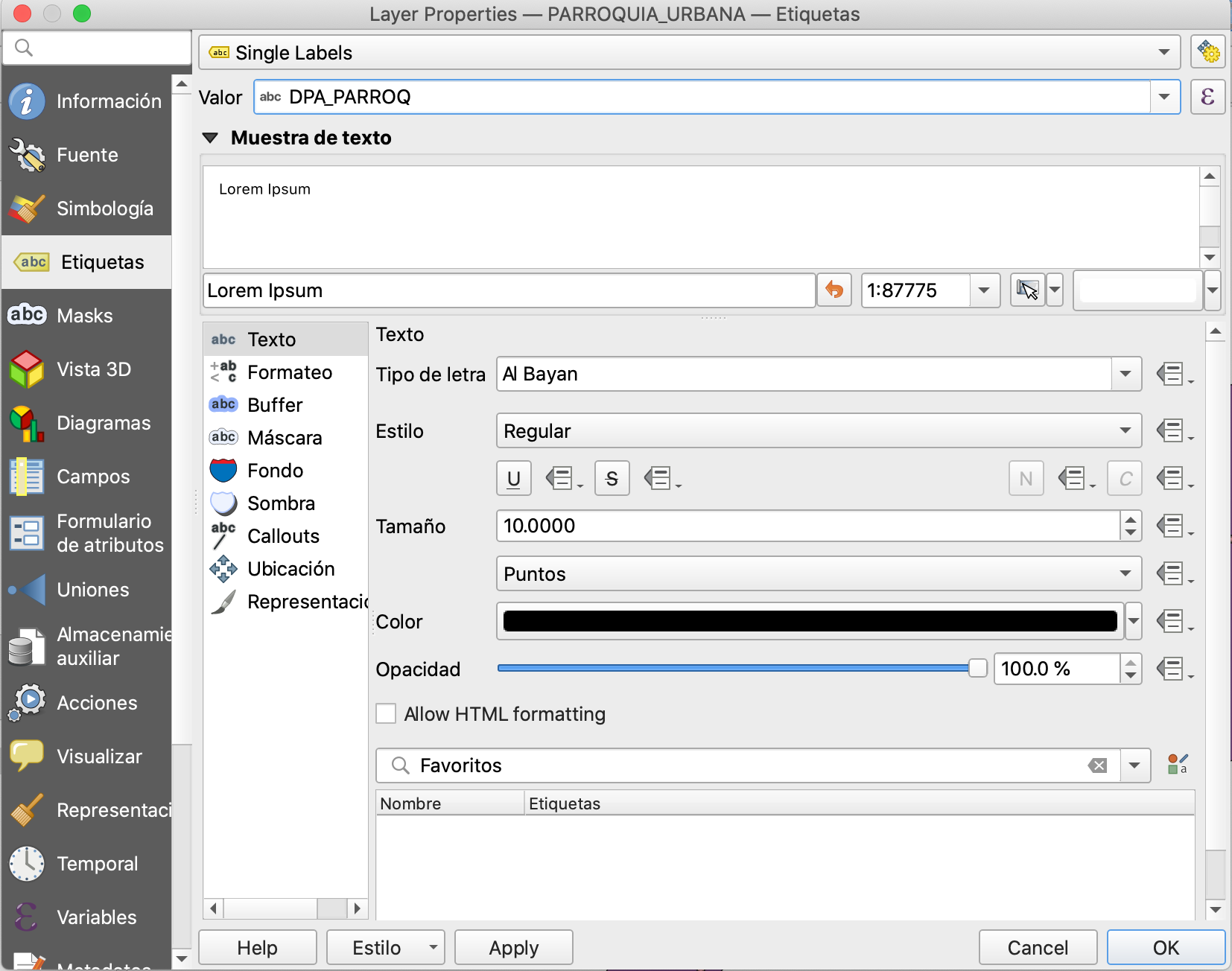The image size is (1232, 971).
Task: Open the expression editor epsilon button
Action: point(1207,97)
